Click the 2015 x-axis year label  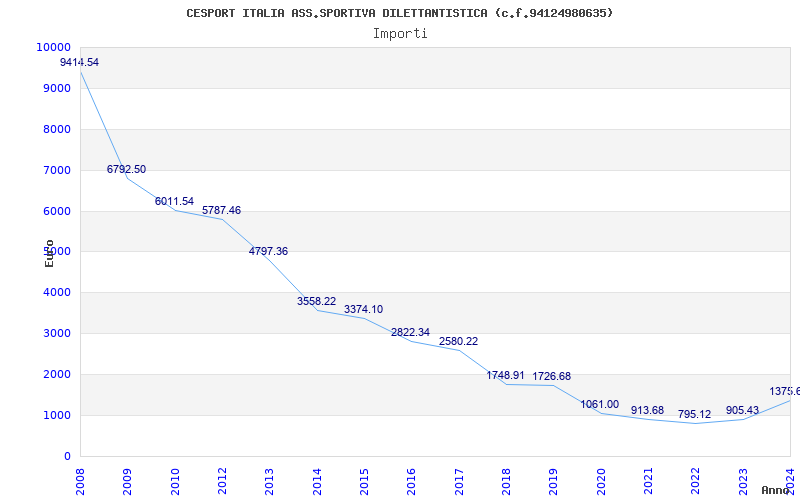point(364,481)
